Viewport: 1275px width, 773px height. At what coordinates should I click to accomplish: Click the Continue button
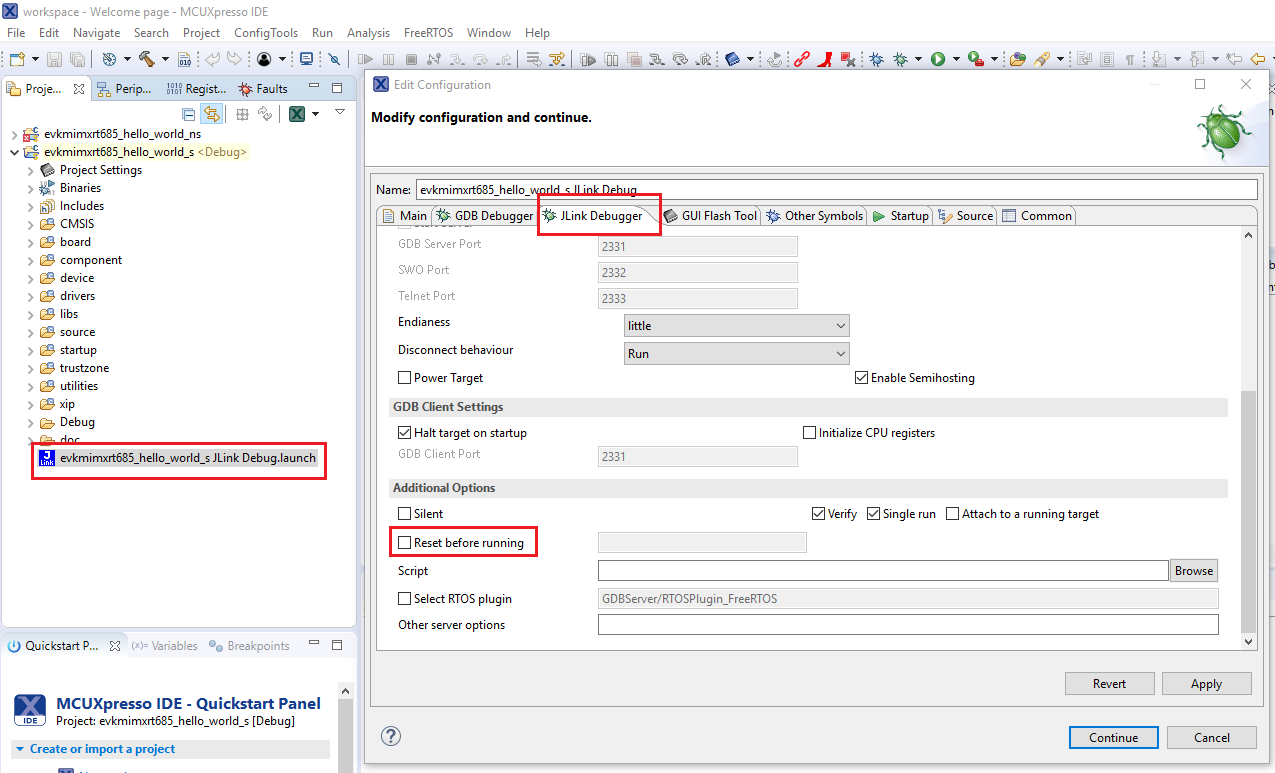1114,737
